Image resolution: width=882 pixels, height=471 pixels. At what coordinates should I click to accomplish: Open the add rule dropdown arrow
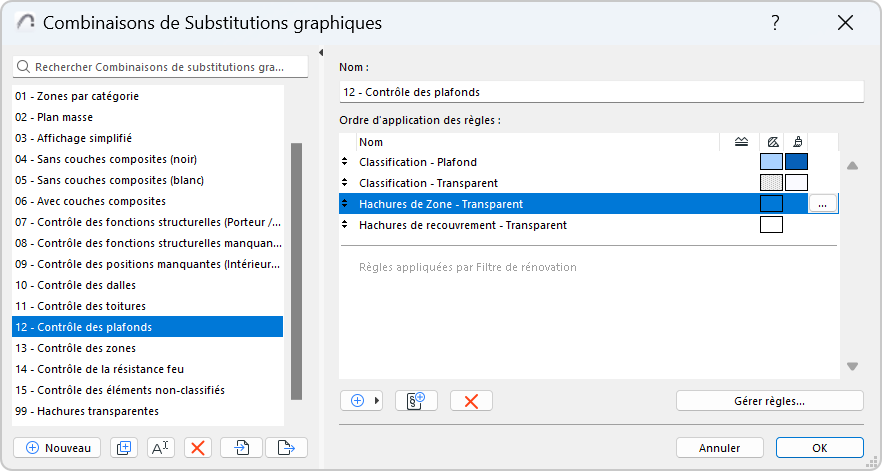click(377, 401)
